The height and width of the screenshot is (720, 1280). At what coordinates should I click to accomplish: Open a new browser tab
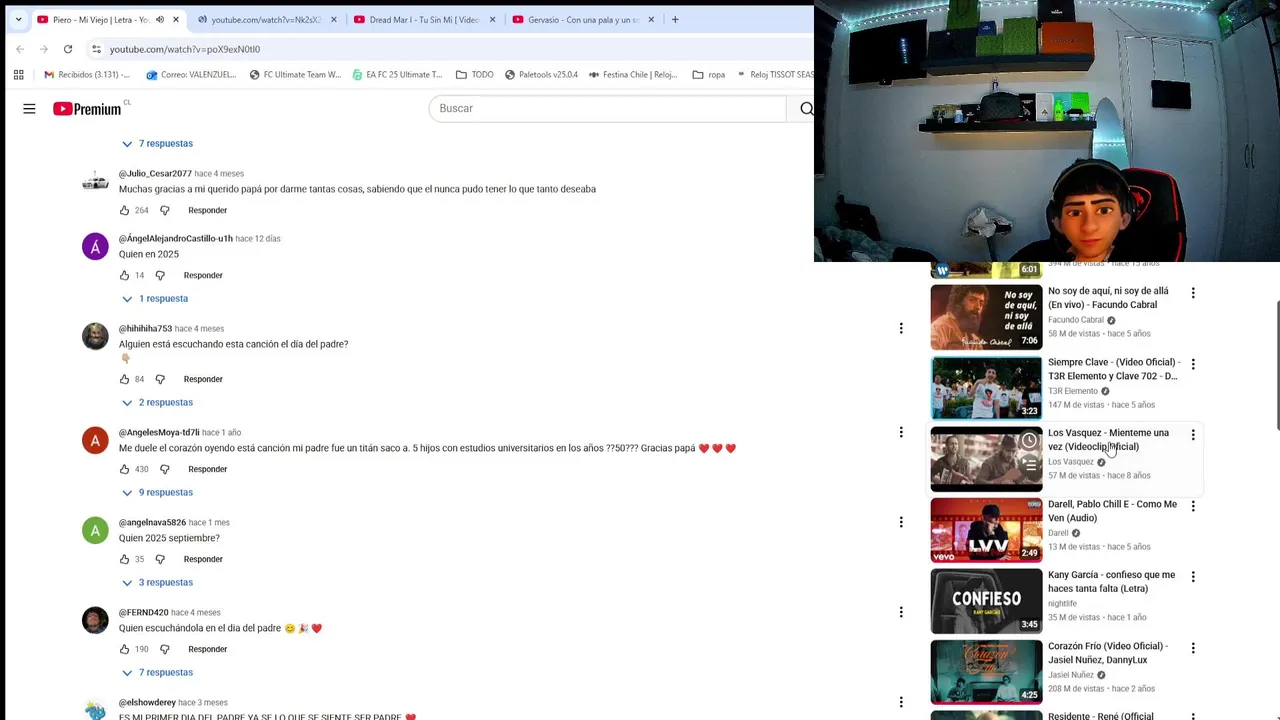675,19
